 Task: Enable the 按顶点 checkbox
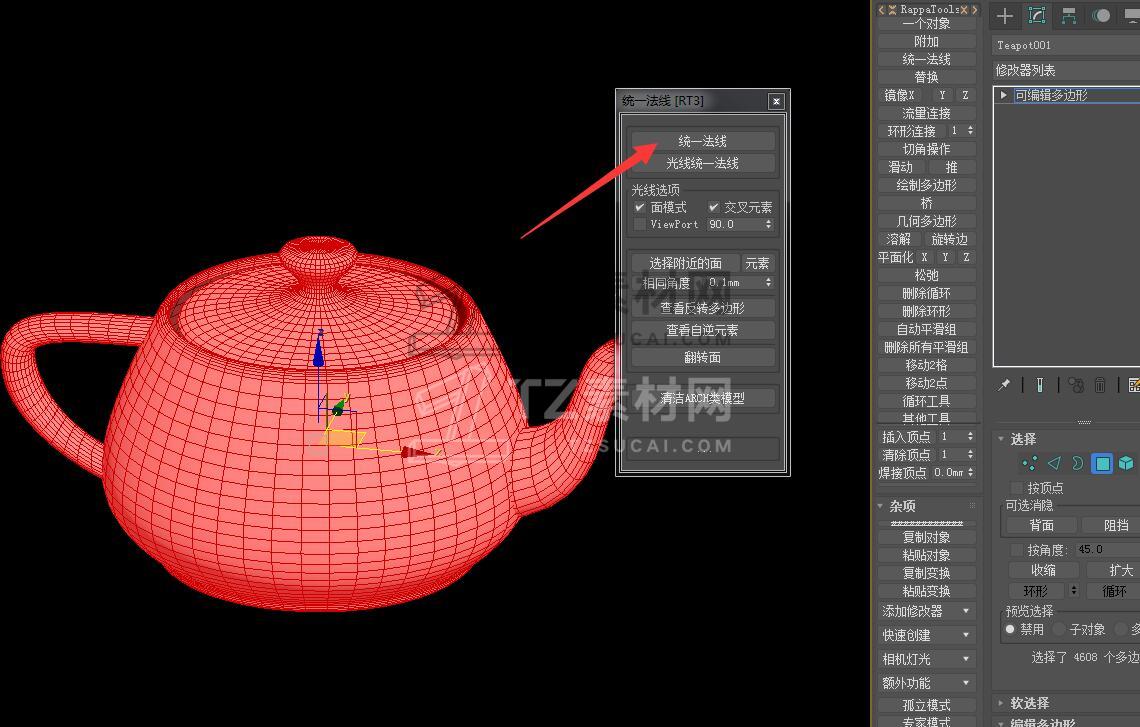(x=1016, y=488)
